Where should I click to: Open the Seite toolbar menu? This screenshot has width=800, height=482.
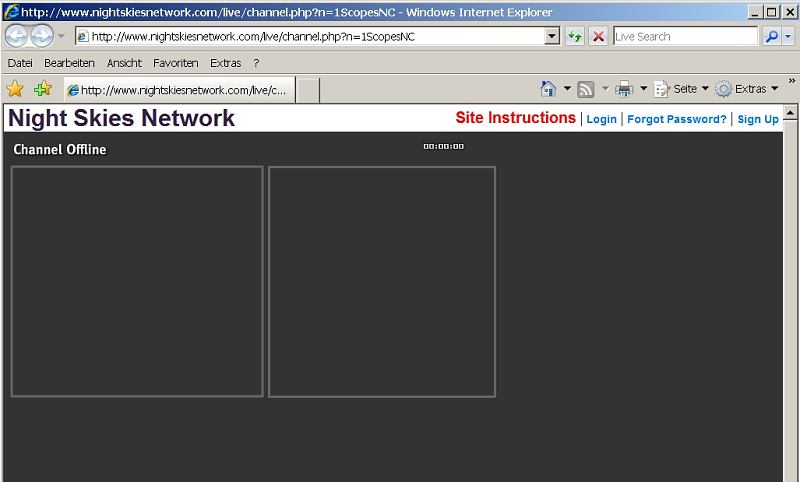click(681, 89)
